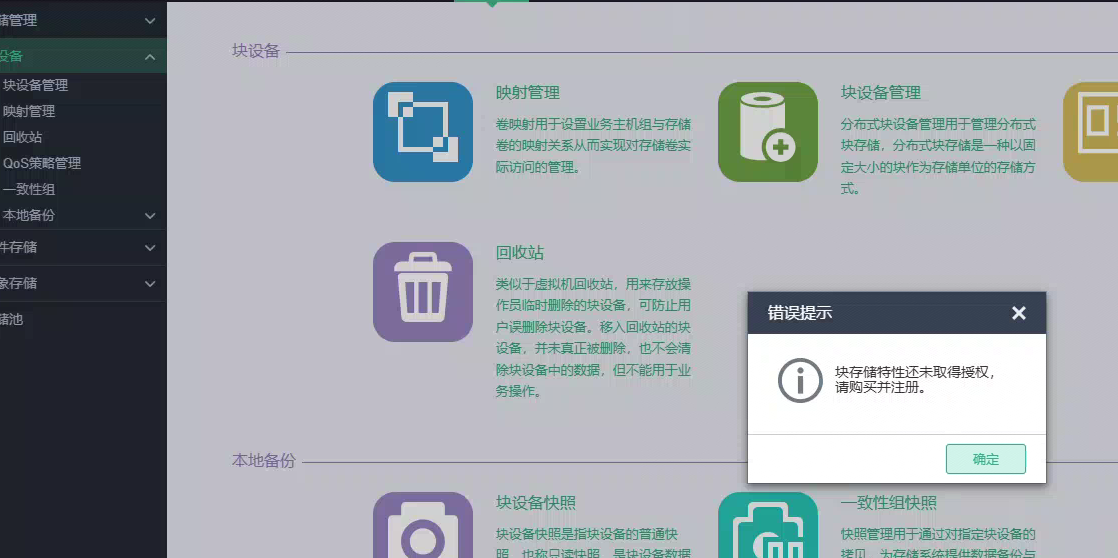Click the 块设备快照 description text
The image size is (1118, 558).
[x=593, y=542]
